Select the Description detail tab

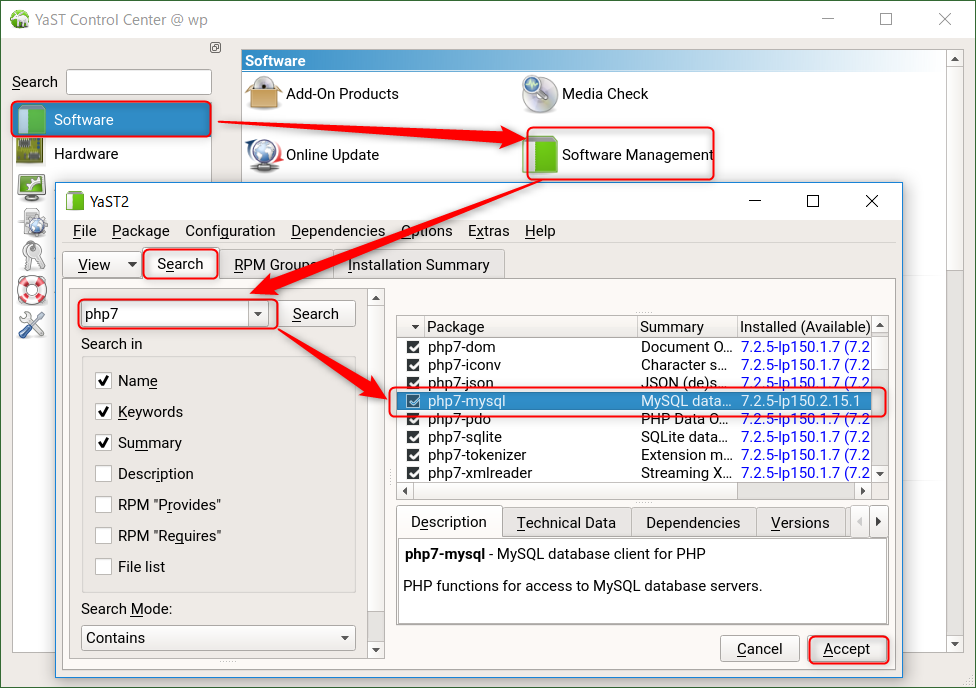[x=449, y=522]
